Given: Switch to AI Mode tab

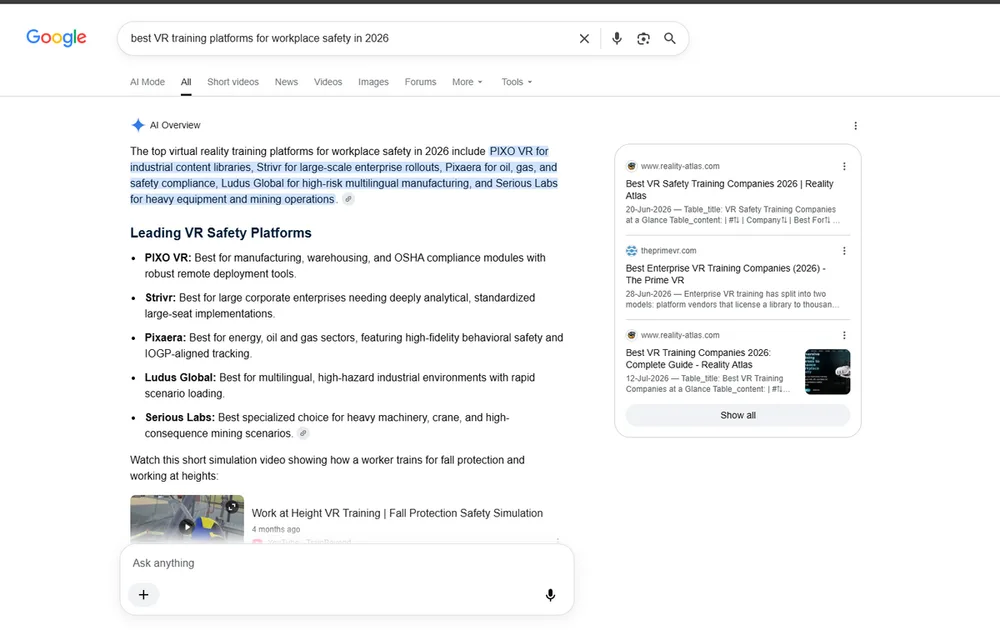Looking at the screenshot, I should tap(147, 82).
